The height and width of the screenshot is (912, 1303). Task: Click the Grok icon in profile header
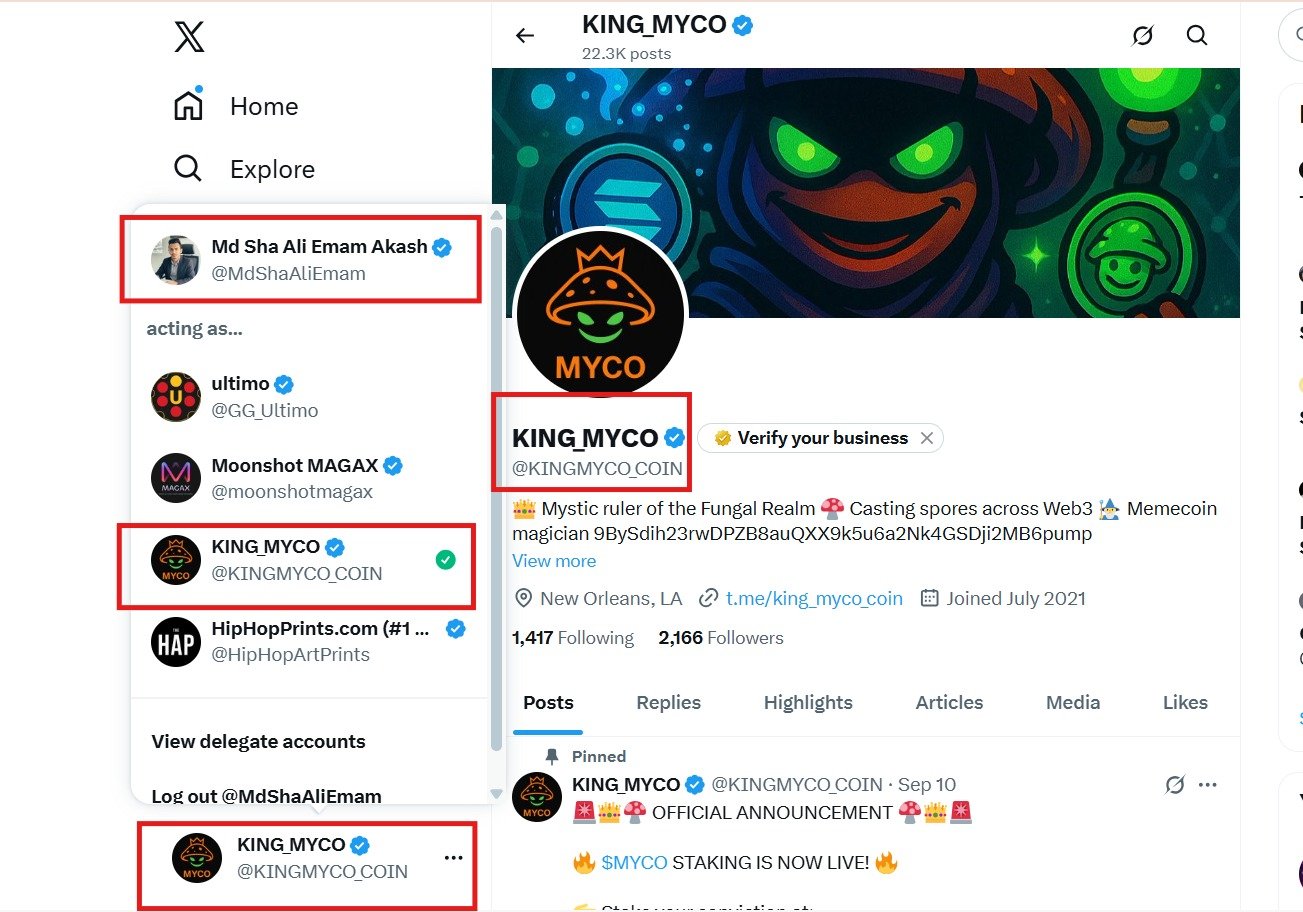pyautogui.click(x=1142, y=36)
